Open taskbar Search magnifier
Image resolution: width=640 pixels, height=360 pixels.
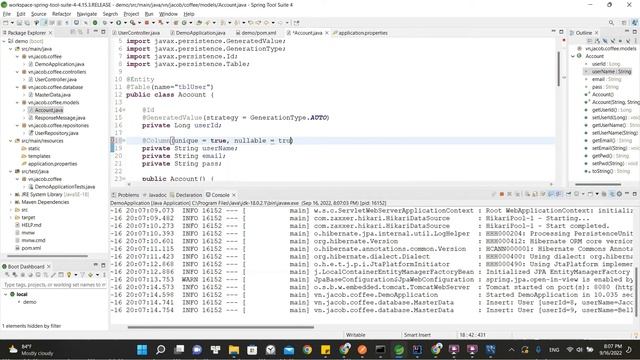160,350
